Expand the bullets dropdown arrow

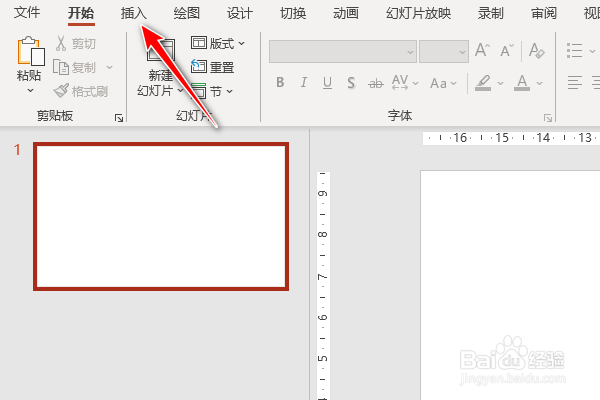592,51
